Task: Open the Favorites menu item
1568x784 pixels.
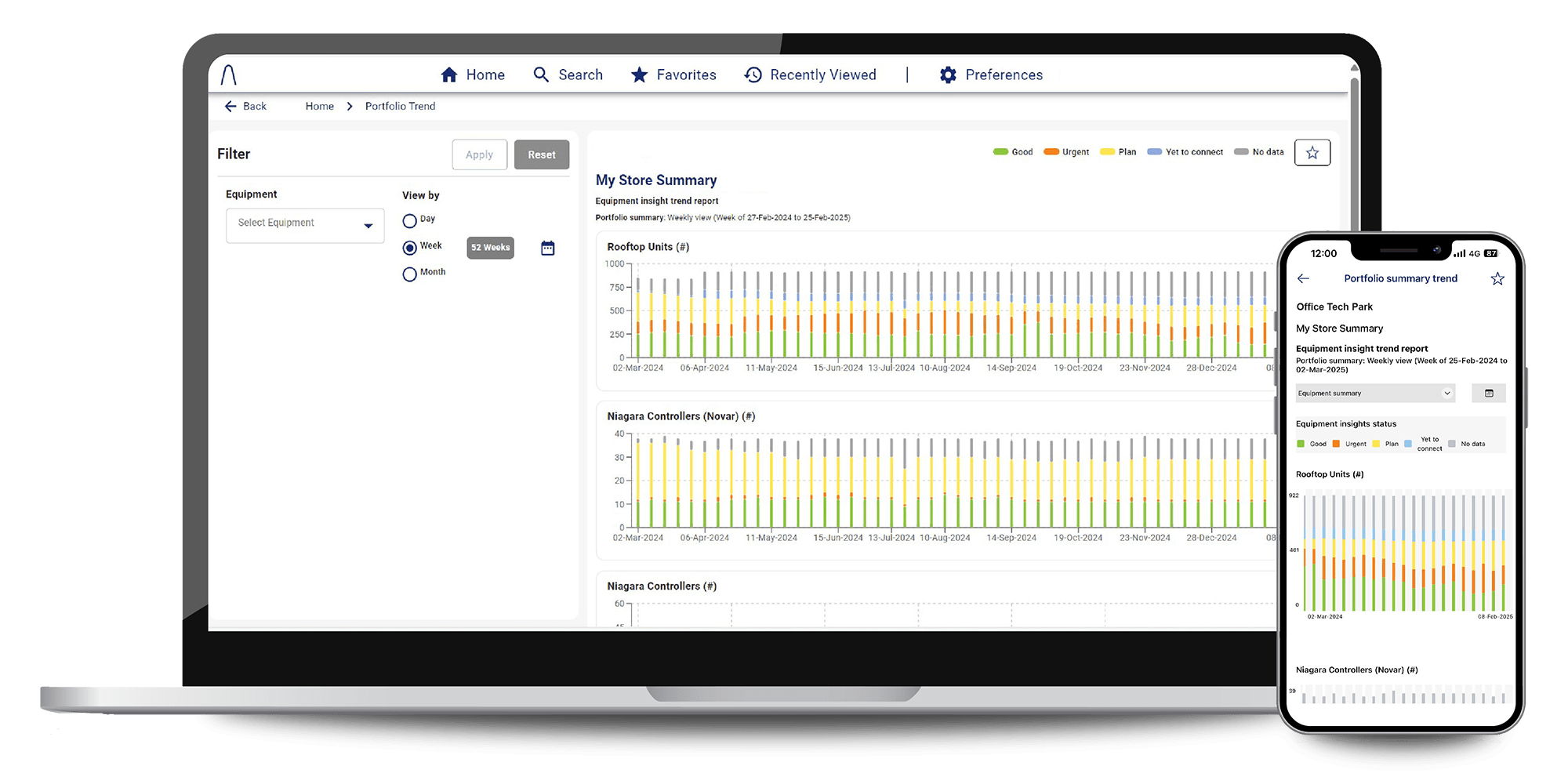Action: point(673,75)
